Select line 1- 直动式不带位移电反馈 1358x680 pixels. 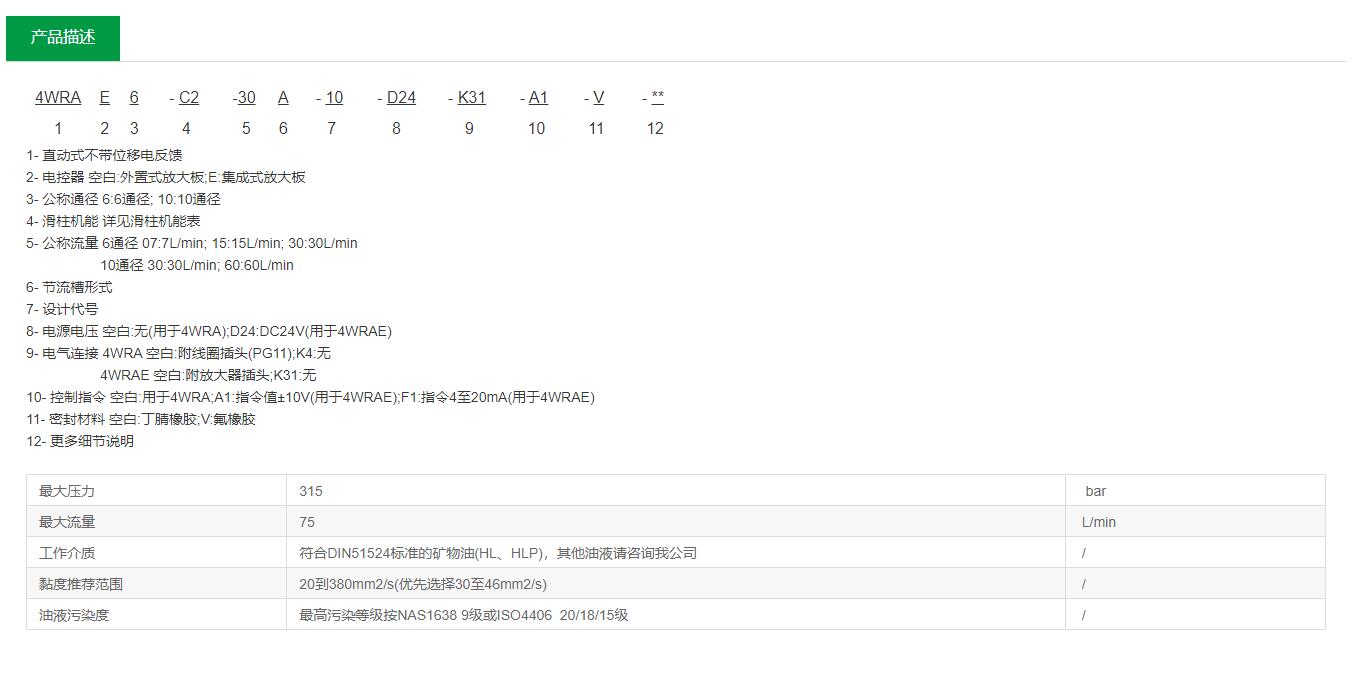(x=105, y=155)
